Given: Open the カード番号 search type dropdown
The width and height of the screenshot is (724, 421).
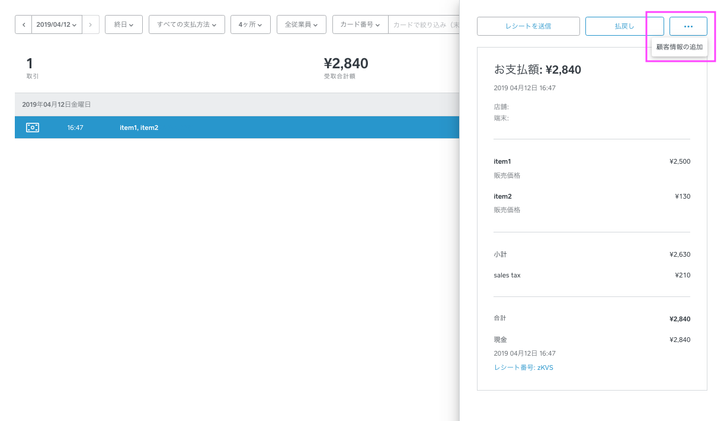Looking at the screenshot, I should pos(360,24).
